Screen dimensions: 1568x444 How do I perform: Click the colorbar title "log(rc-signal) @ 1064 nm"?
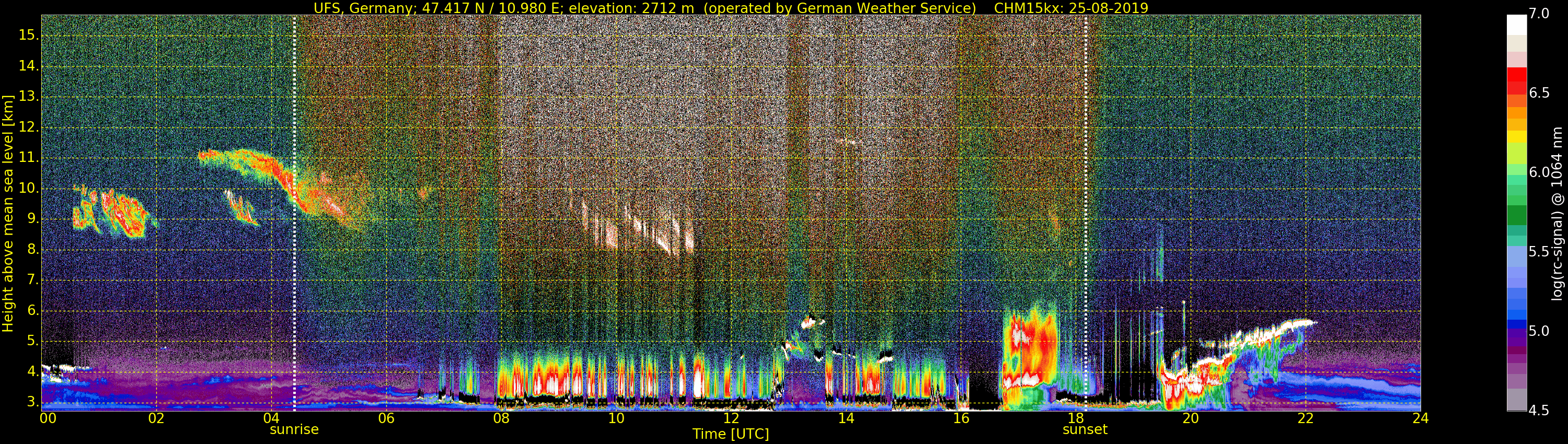tap(1557, 213)
